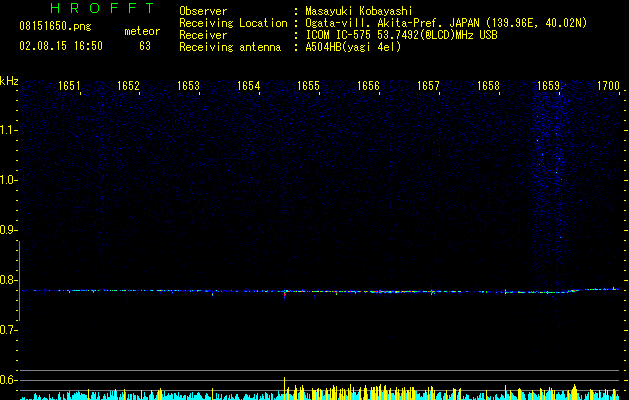Viewport: 629px width, 400px height.
Task: Click the 1.1 kHz axis label
Action: [7, 130]
